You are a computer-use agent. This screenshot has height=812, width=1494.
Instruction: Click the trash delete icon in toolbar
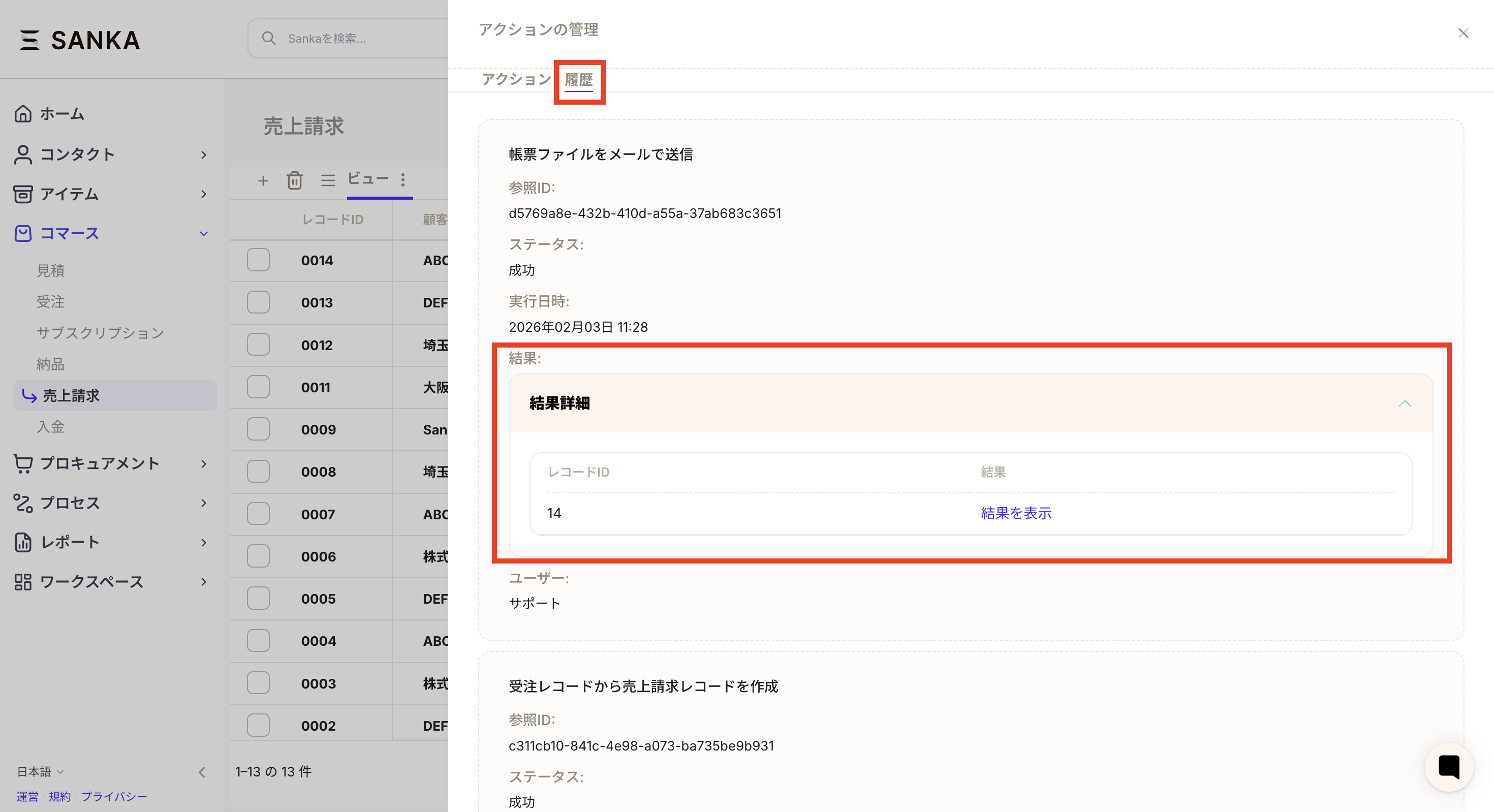click(294, 180)
